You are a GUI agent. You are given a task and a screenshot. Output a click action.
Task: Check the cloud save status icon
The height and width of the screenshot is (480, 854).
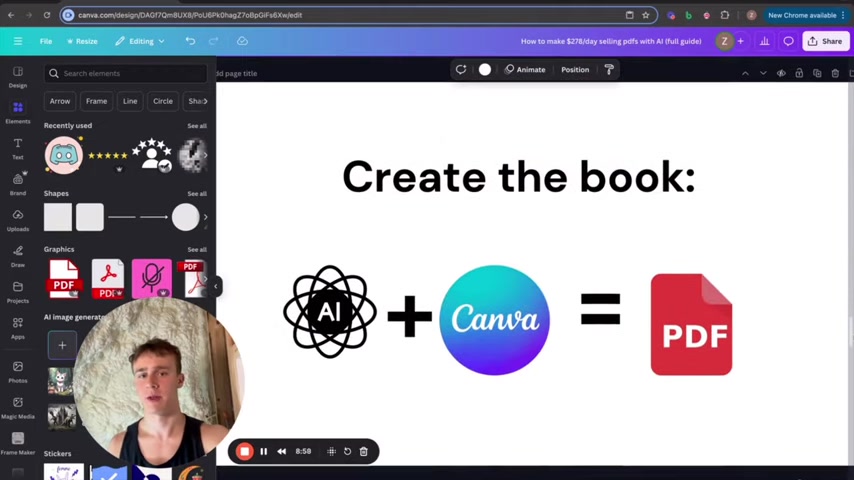coord(242,41)
